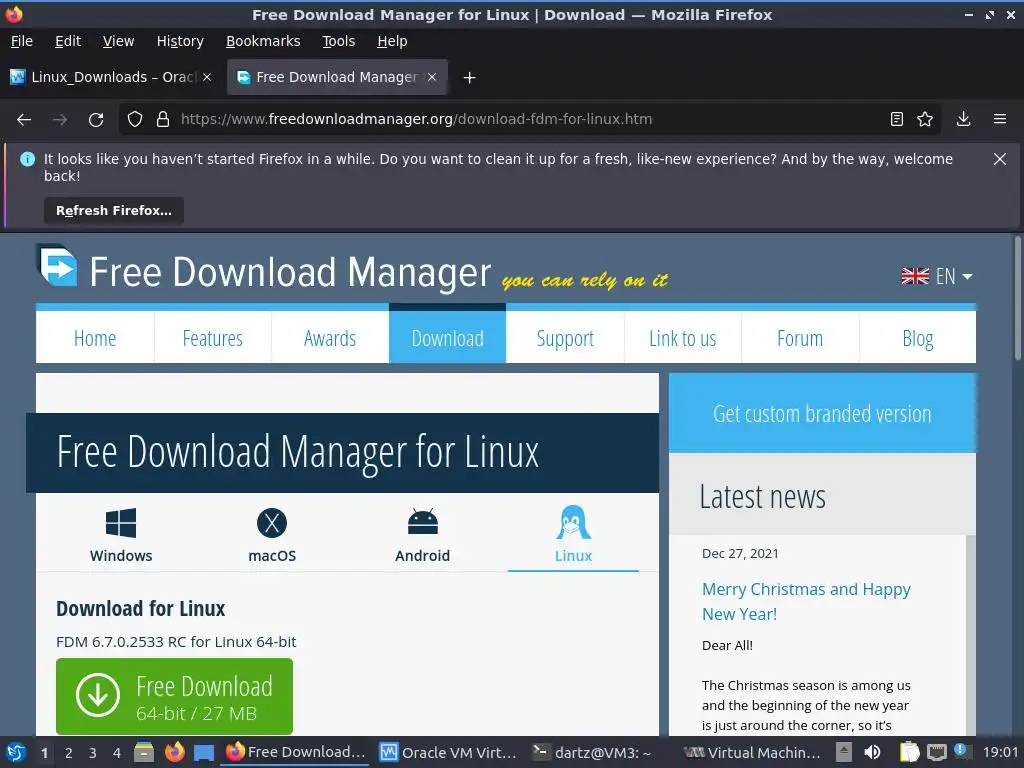Click Get custom branded version banner
1024x768 pixels.
click(822, 413)
